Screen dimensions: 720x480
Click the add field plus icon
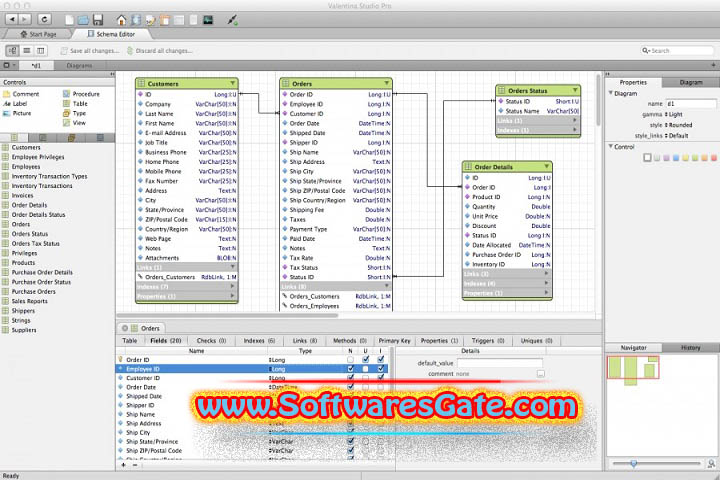(x=123, y=465)
